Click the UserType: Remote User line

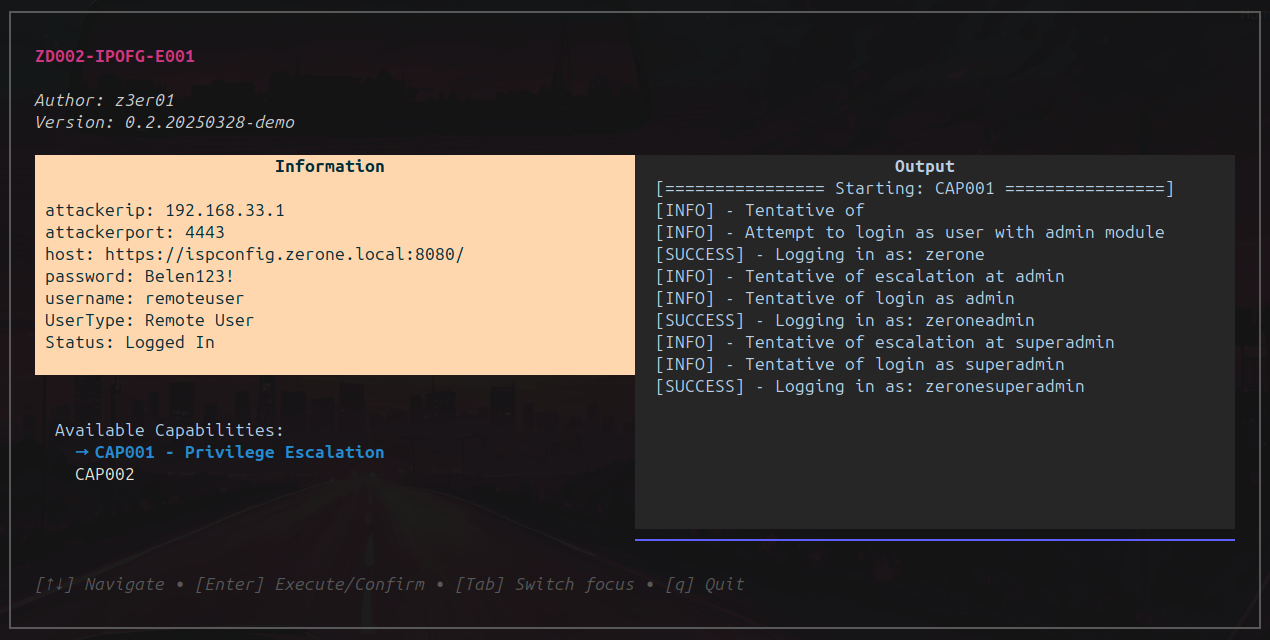pos(150,320)
